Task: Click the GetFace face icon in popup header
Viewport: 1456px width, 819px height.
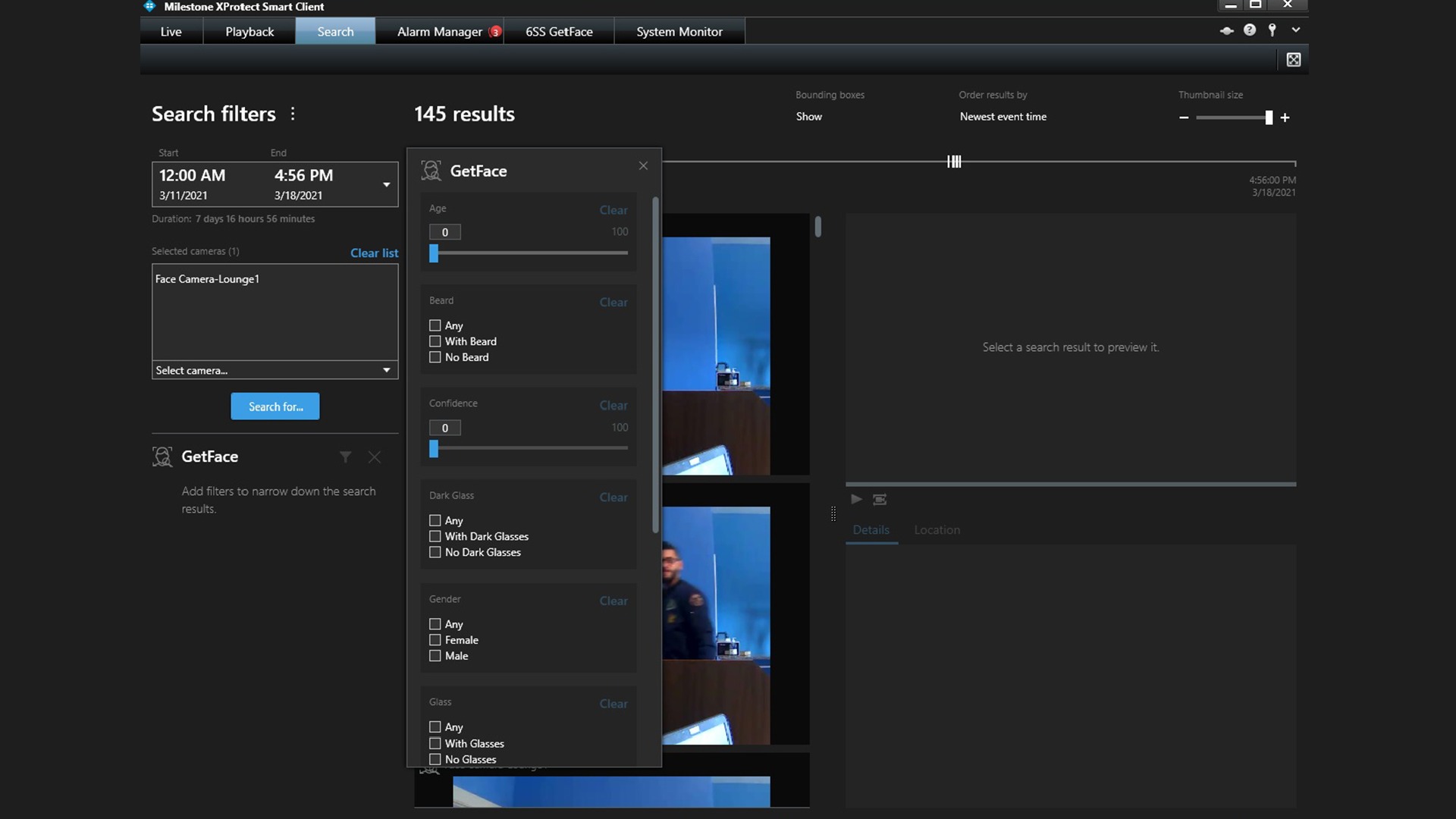Action: pyautogui.click(x=431, y=171)
